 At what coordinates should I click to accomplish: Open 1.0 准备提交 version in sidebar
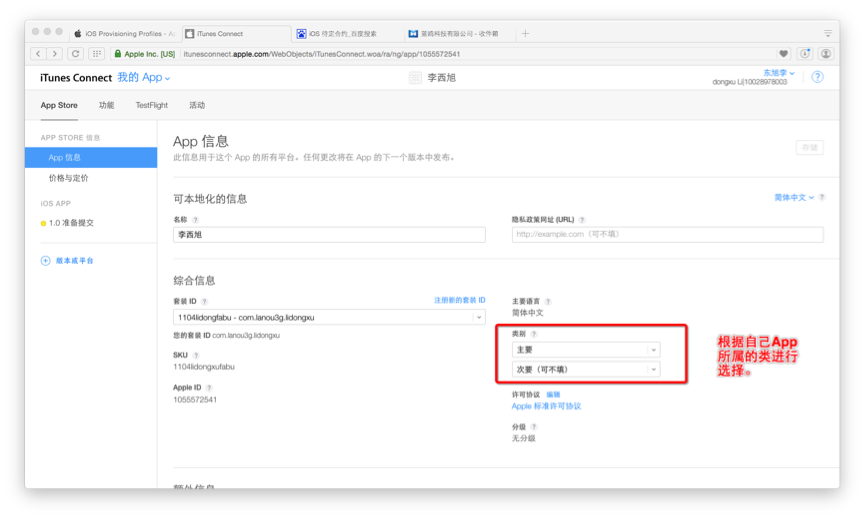click(x=71, y=223)
